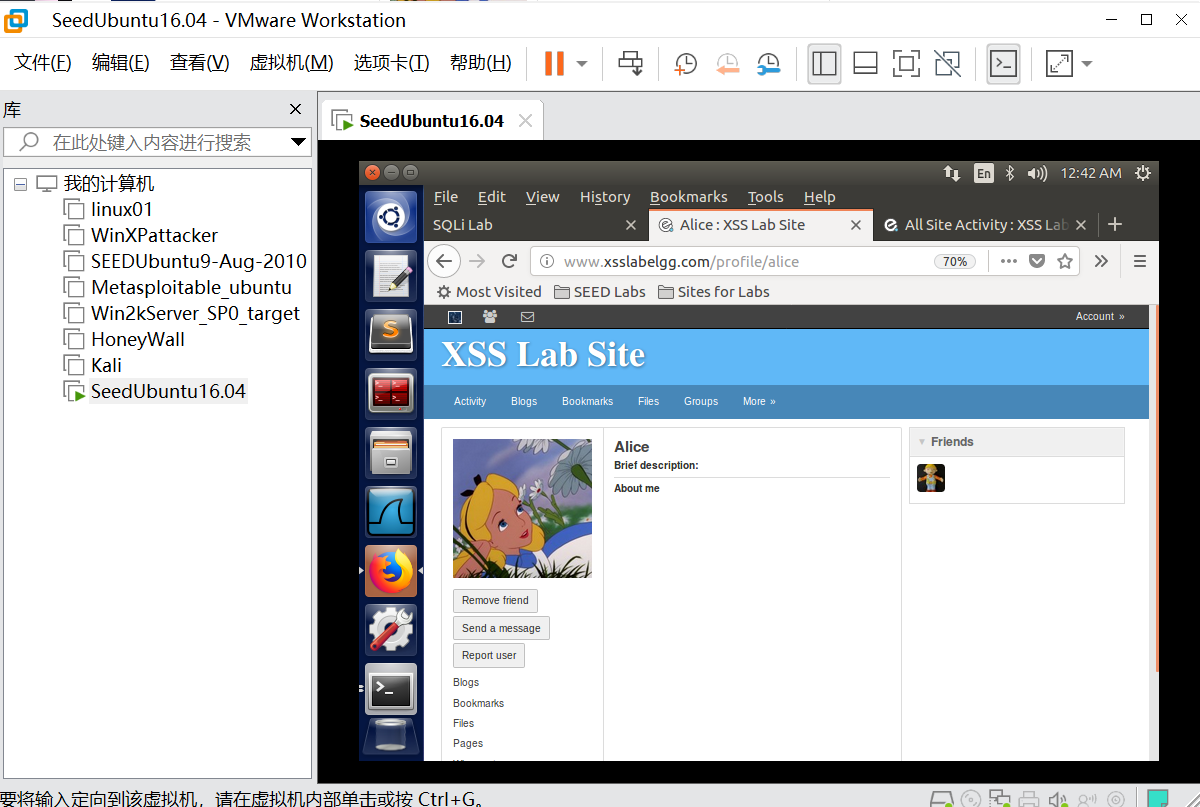Open the page actions three-dot menu
Viewport: 1200px width, 807px height.
coord(1008,261)
